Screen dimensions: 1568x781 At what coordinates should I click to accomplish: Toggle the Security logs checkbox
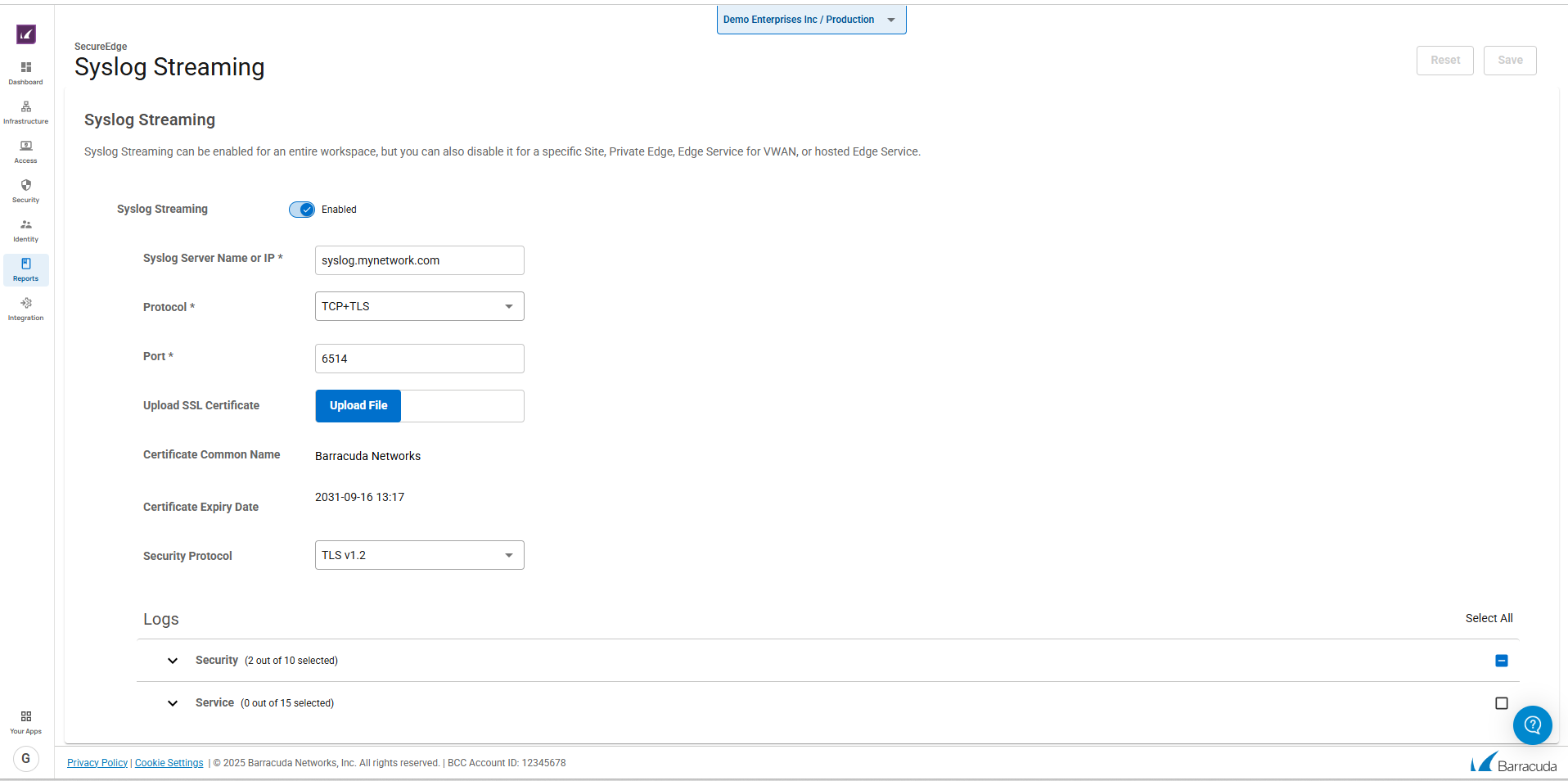click(1501, 661)
